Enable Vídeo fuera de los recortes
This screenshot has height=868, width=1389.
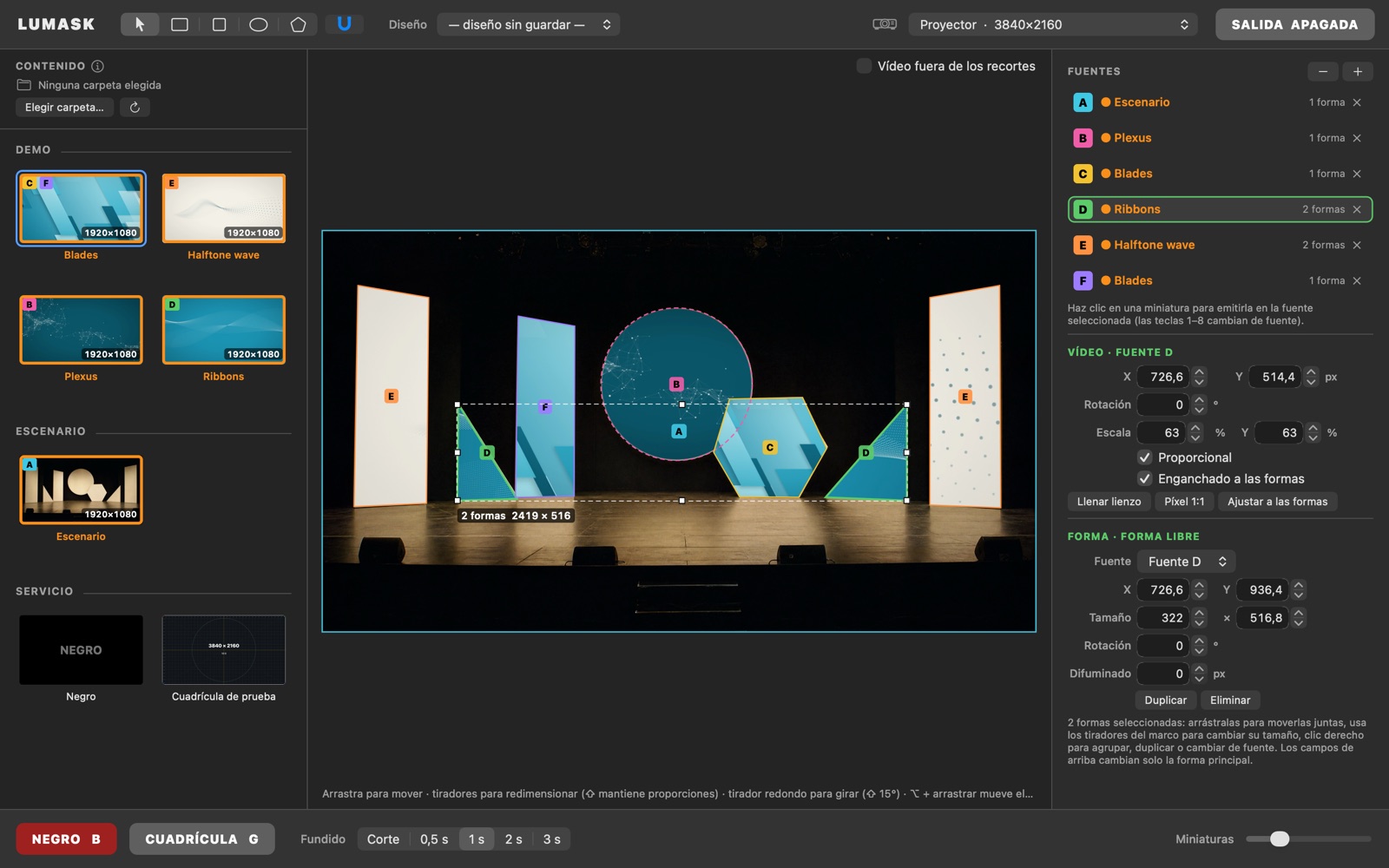(864, 66)
